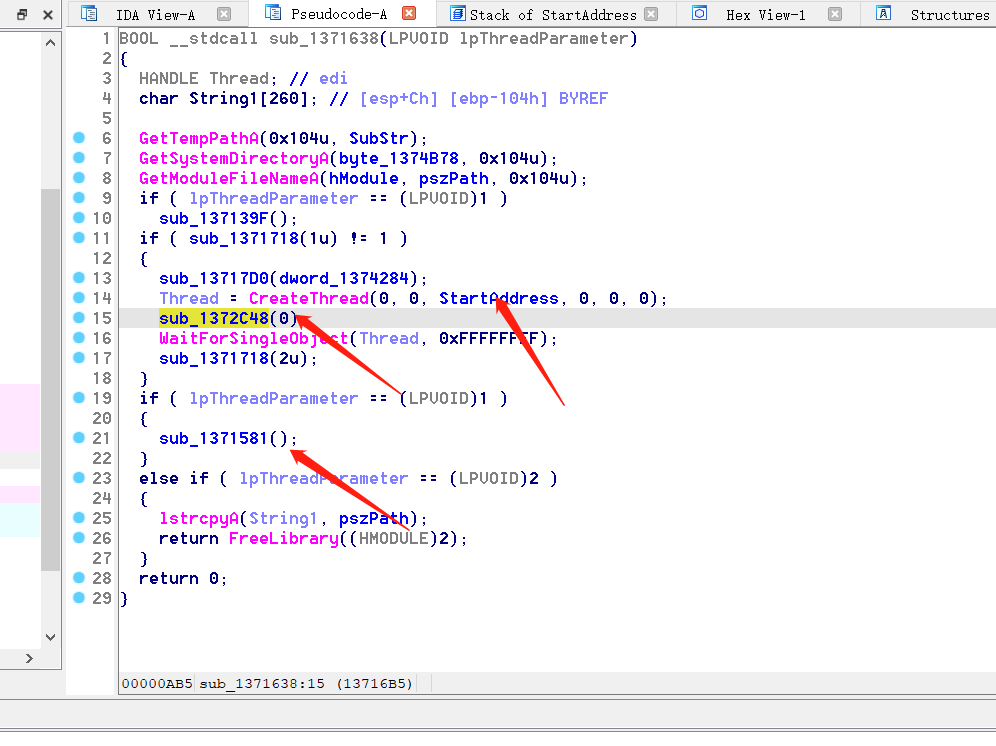Toggle breakpoint dot on line 25
This screenshot has width=996, height=746.
click(79, 518)
